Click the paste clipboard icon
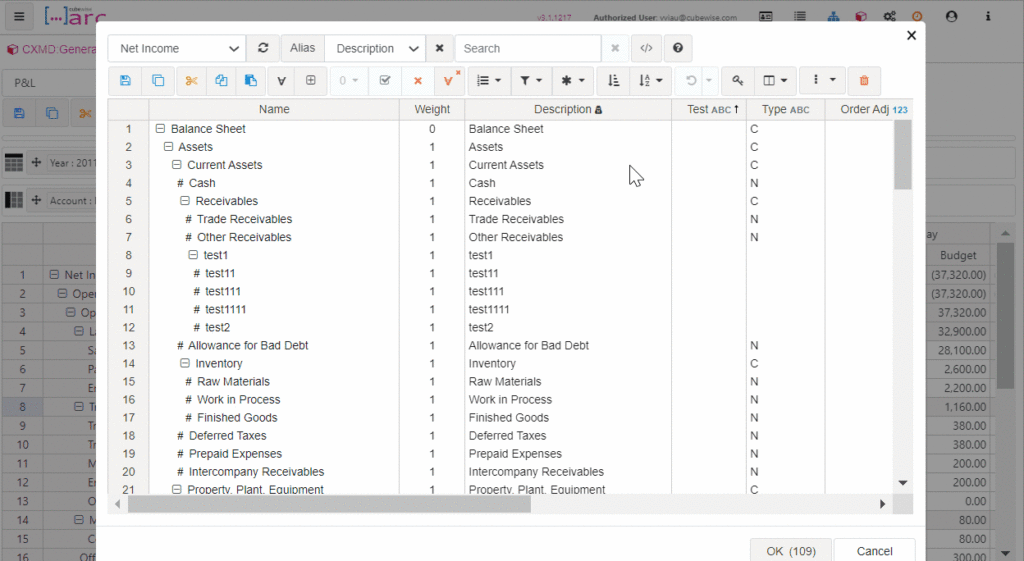This screenshot has height=561, width=1024. click(250, 81)
